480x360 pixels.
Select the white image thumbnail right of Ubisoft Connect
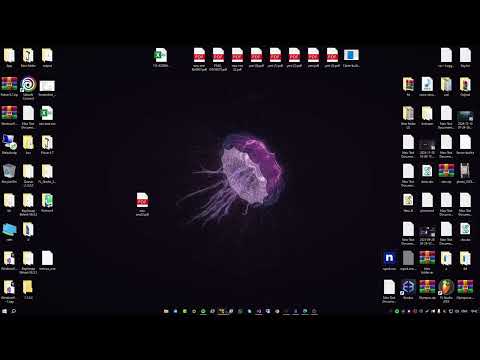[47, 86]
